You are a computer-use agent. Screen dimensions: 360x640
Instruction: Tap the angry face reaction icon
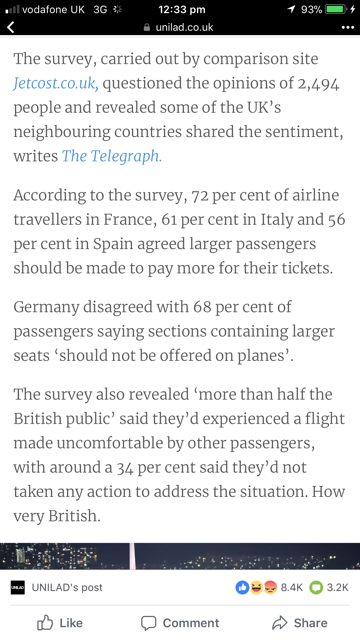click(x=270, y=587)
